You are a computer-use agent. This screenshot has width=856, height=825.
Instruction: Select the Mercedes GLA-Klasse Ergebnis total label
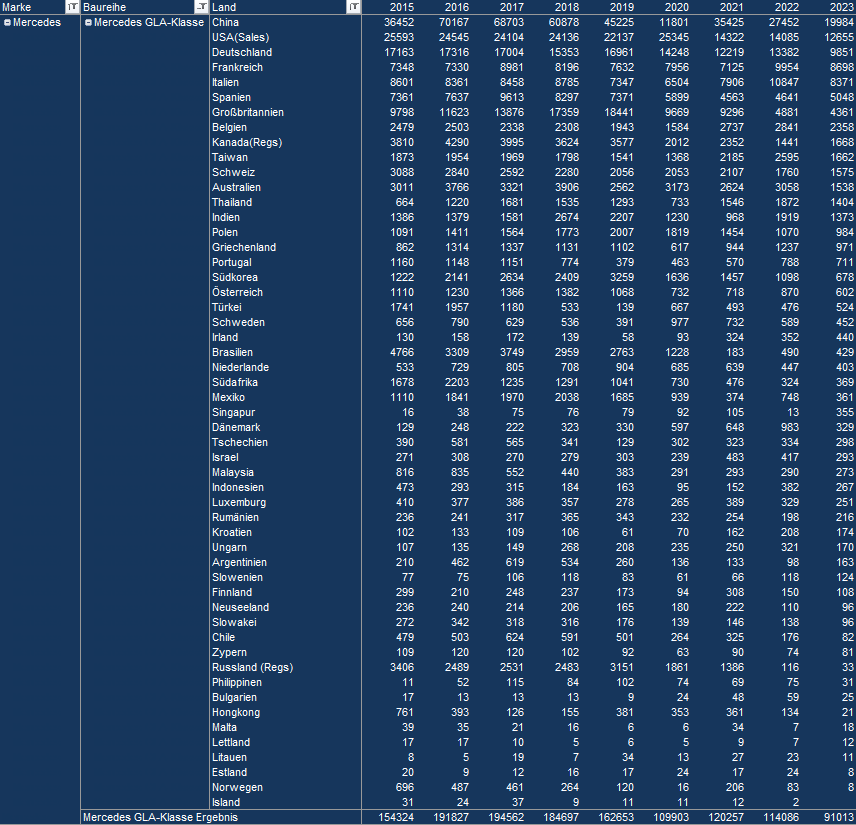coord(160,818)
